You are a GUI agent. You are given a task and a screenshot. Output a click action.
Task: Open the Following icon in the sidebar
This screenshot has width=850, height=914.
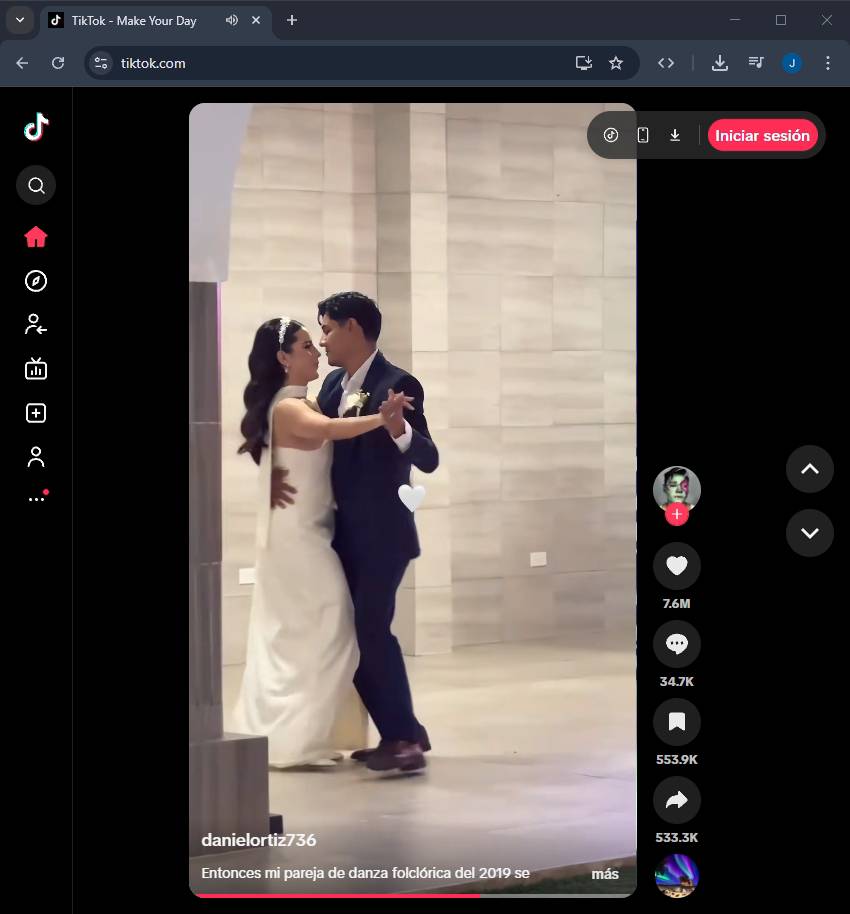point(36,324)
